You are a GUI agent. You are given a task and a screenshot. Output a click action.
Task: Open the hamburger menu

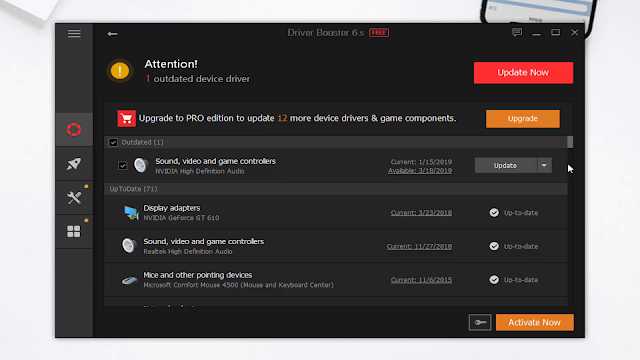click(74, 33)
